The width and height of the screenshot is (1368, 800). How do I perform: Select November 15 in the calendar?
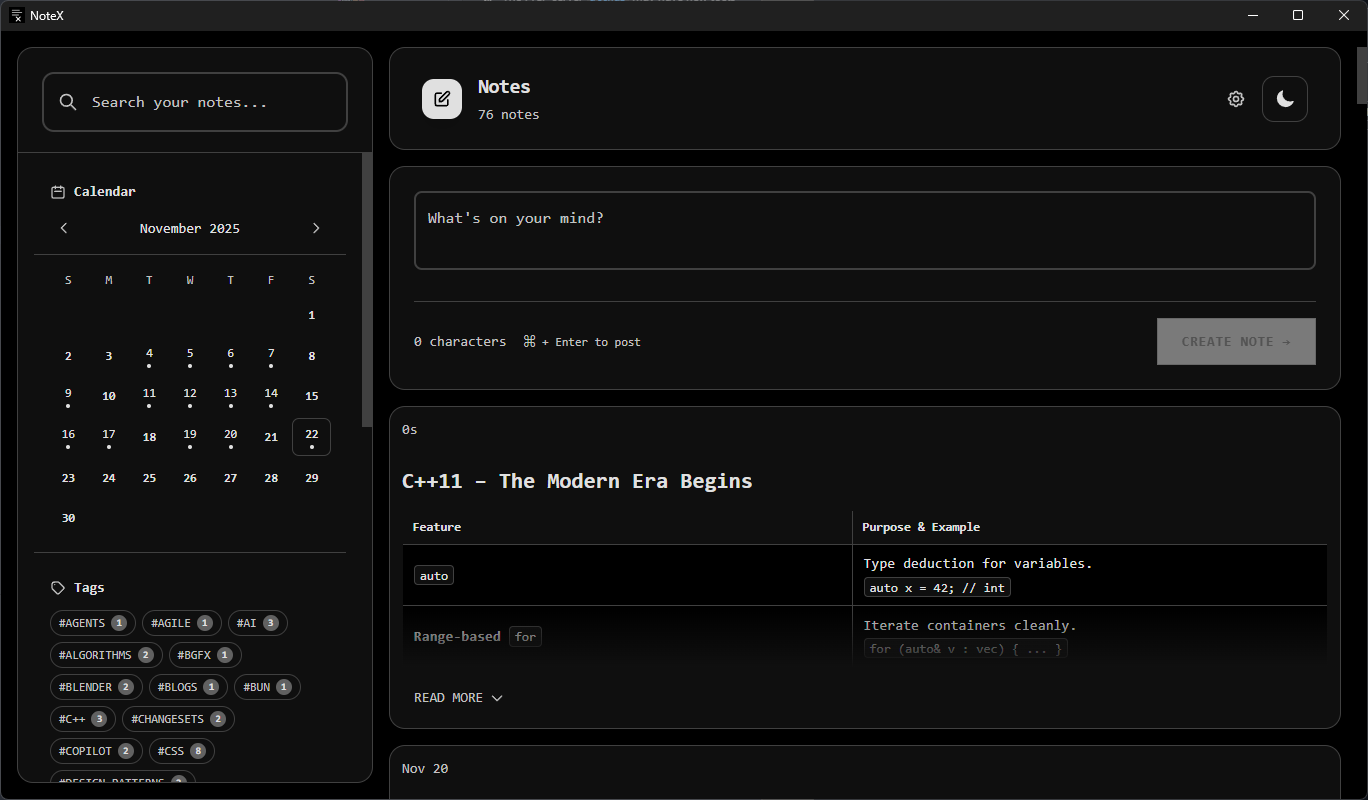(x=311, y=395)
